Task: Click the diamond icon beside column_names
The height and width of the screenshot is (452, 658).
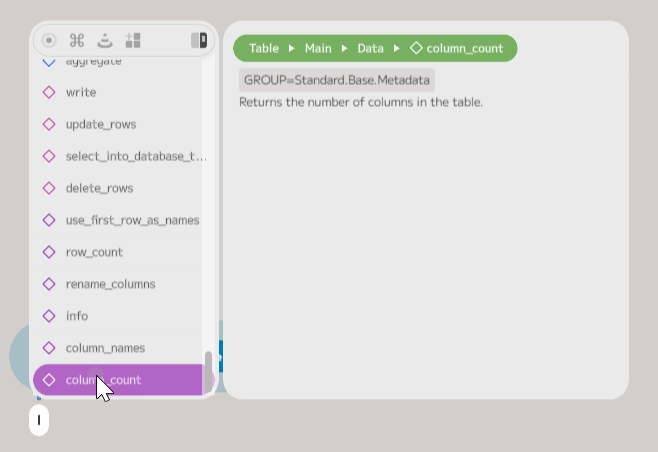Action: (49, 348)
